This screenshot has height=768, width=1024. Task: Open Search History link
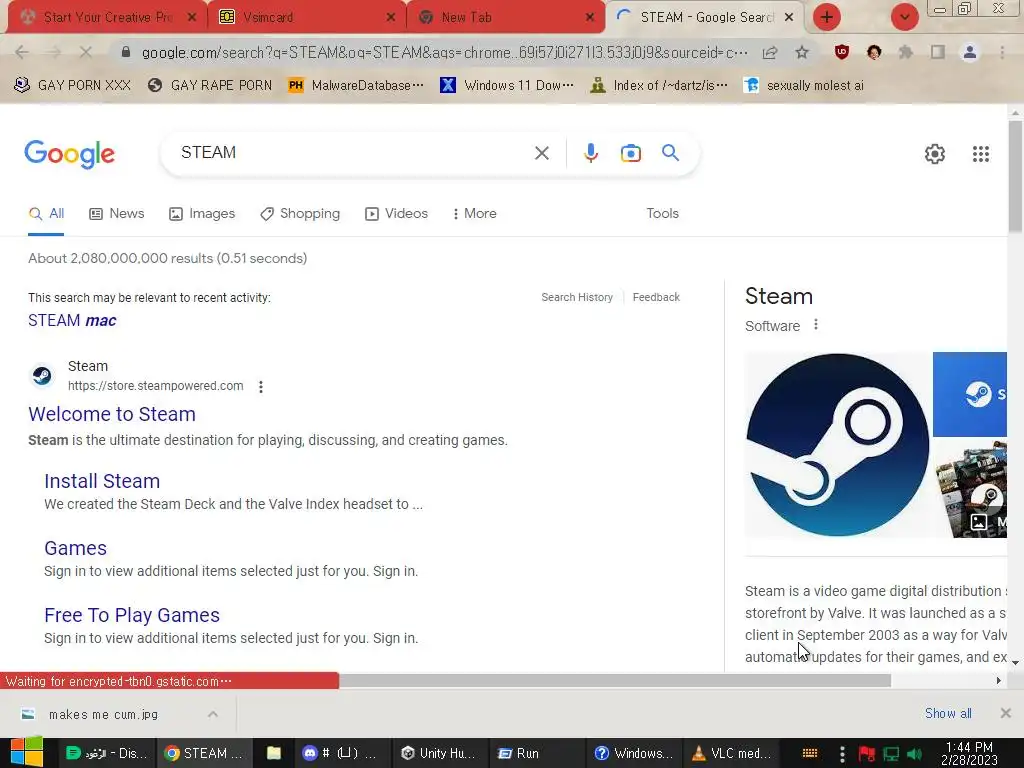pos(577,297)
